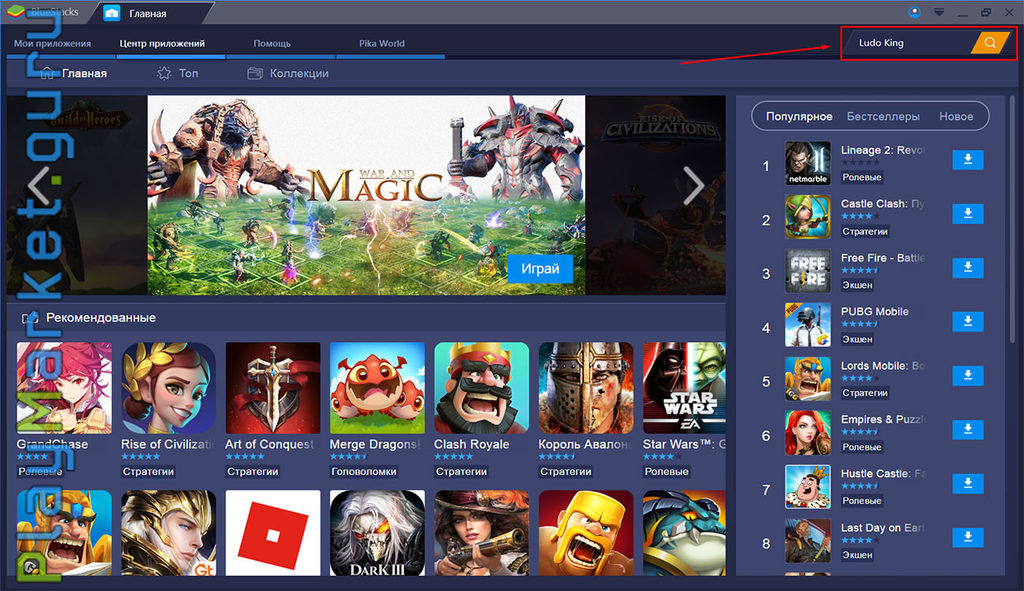This screenshot has height=591, width=1024.
Task: Select the Новое filter
Action: coord(956,116)
